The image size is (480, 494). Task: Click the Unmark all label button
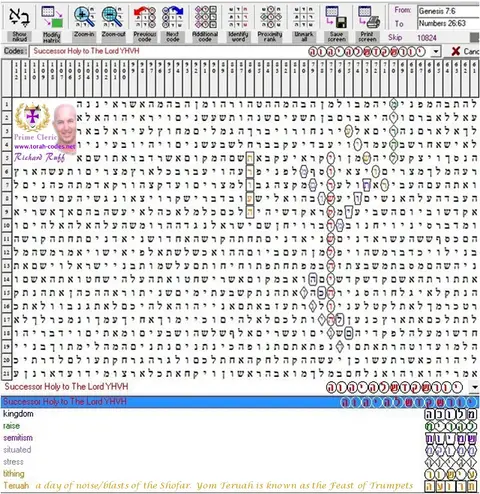click(x=303, y=37)
